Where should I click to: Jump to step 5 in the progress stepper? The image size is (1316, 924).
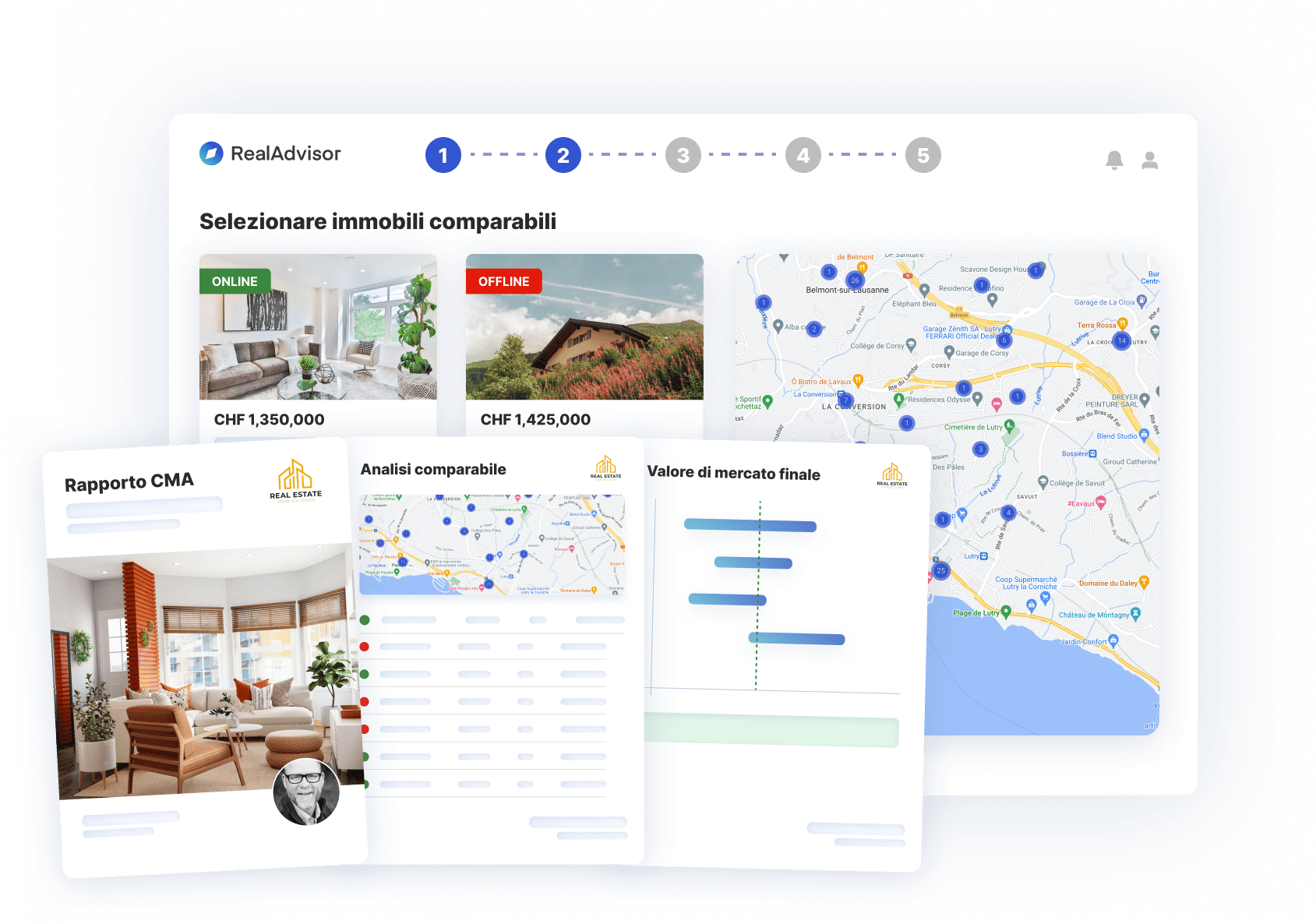pos(923,155)
